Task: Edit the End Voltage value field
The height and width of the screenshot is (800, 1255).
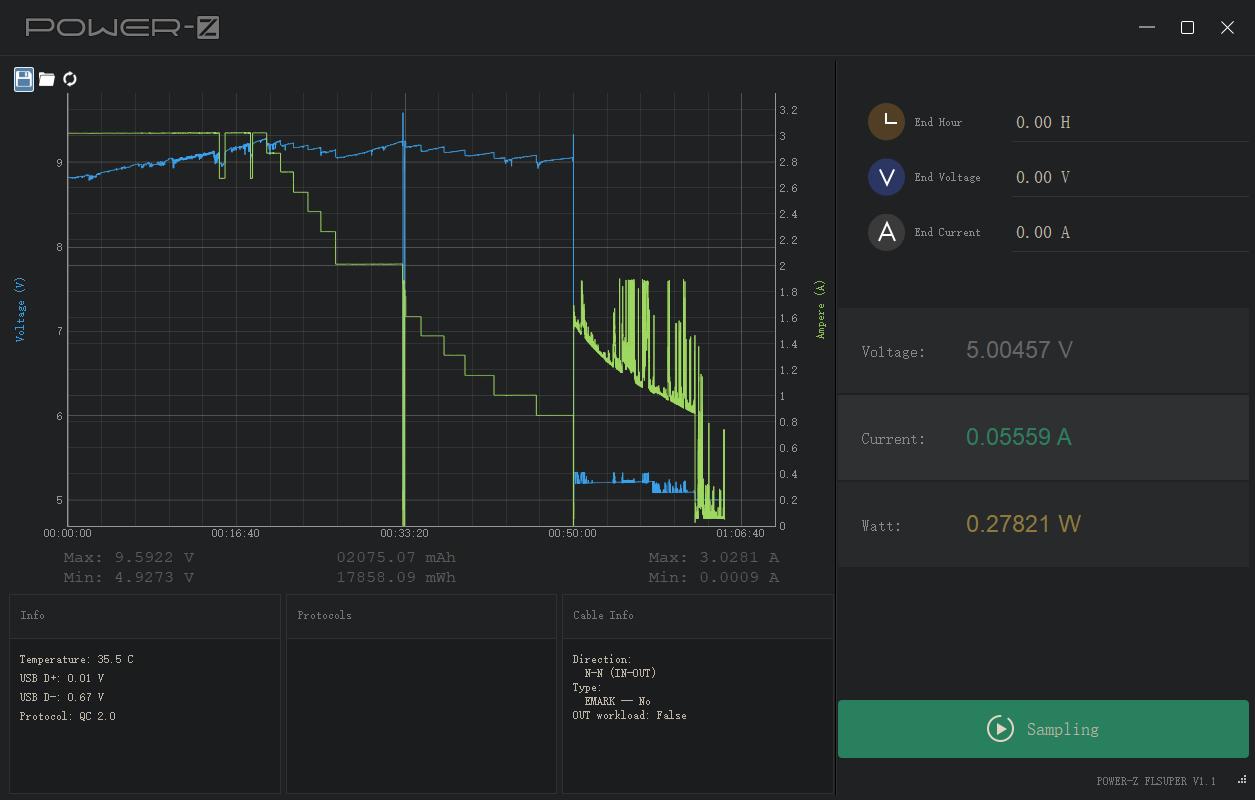Action: (x=1130, y=177)
